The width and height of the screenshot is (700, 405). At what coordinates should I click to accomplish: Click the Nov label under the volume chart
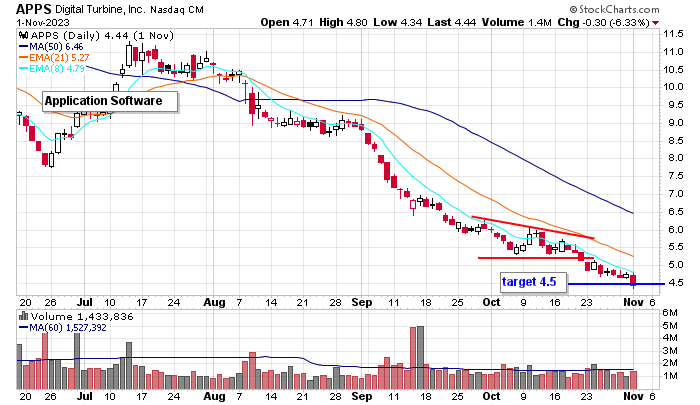click(x=633, y=396)
